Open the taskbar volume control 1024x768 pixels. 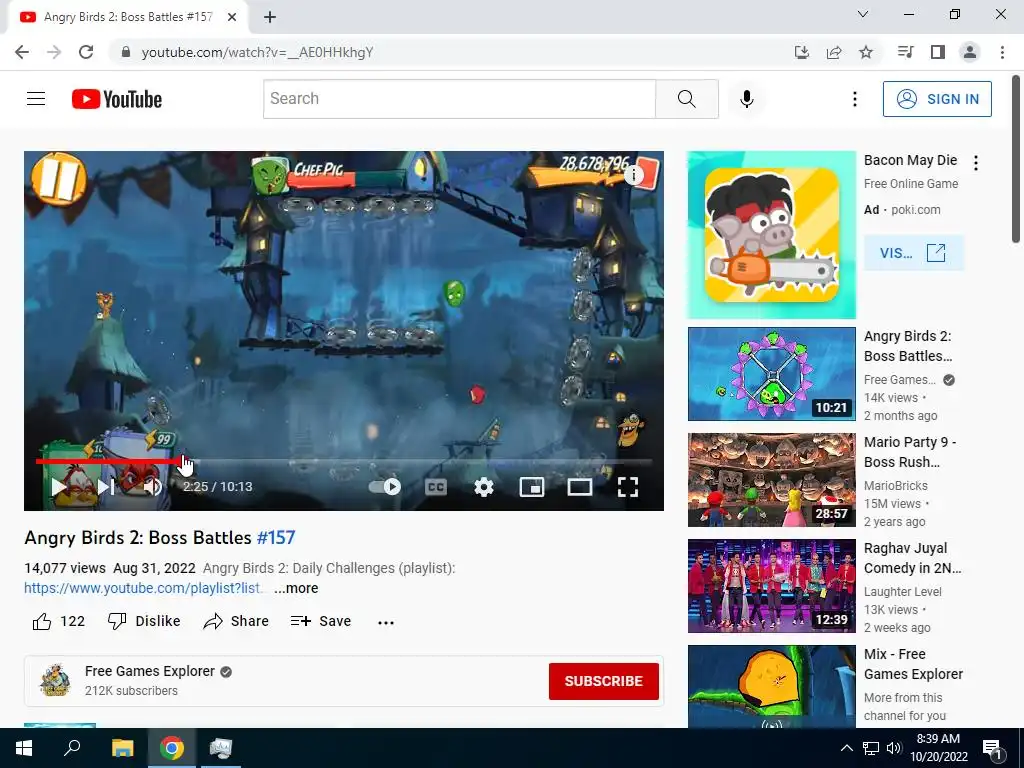894,748
